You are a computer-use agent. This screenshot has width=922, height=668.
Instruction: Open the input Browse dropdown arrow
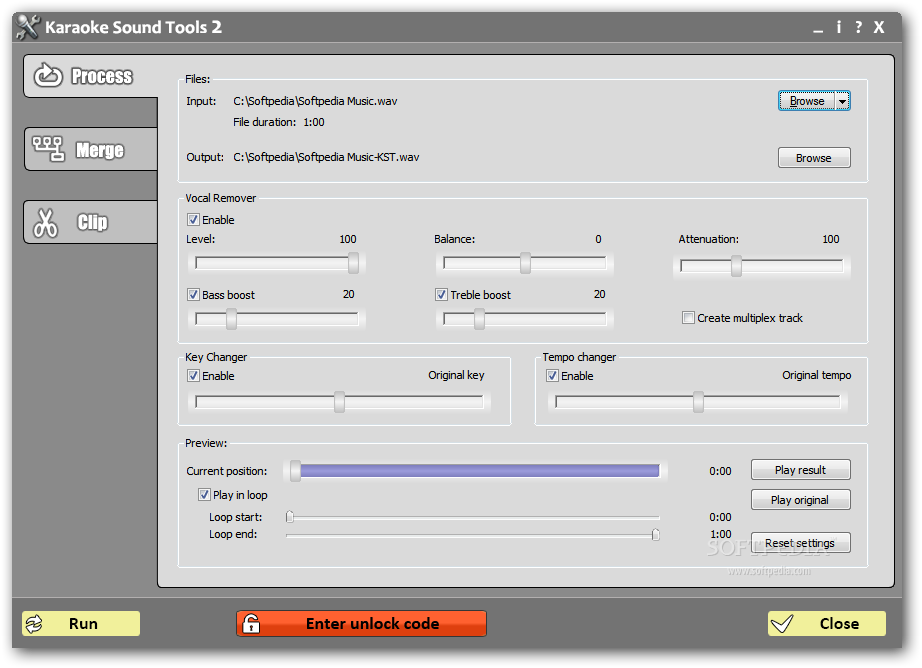(843, 101)
